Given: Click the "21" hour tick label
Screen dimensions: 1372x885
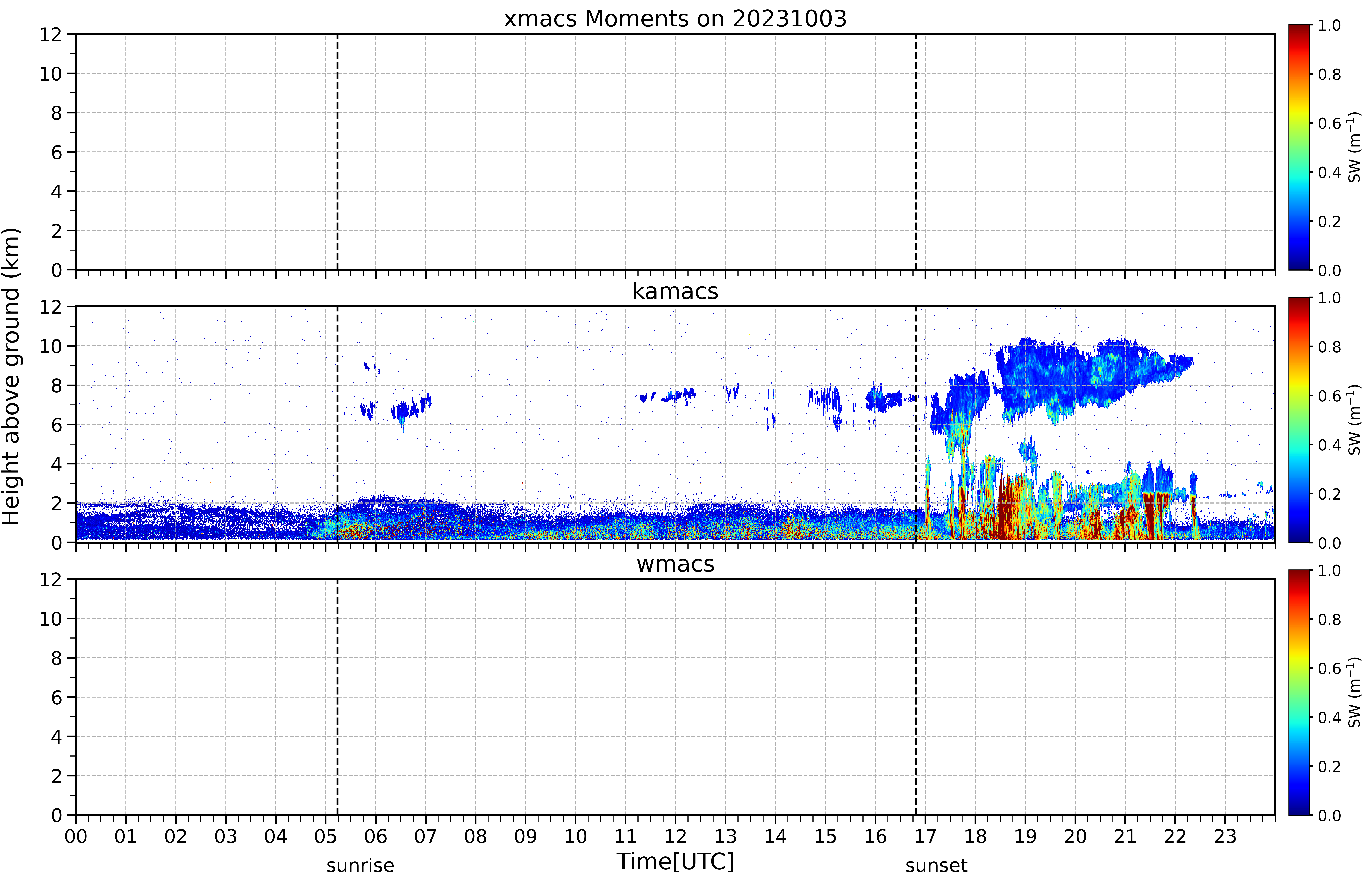Looking at the screenshot, I should (1125, 837).
